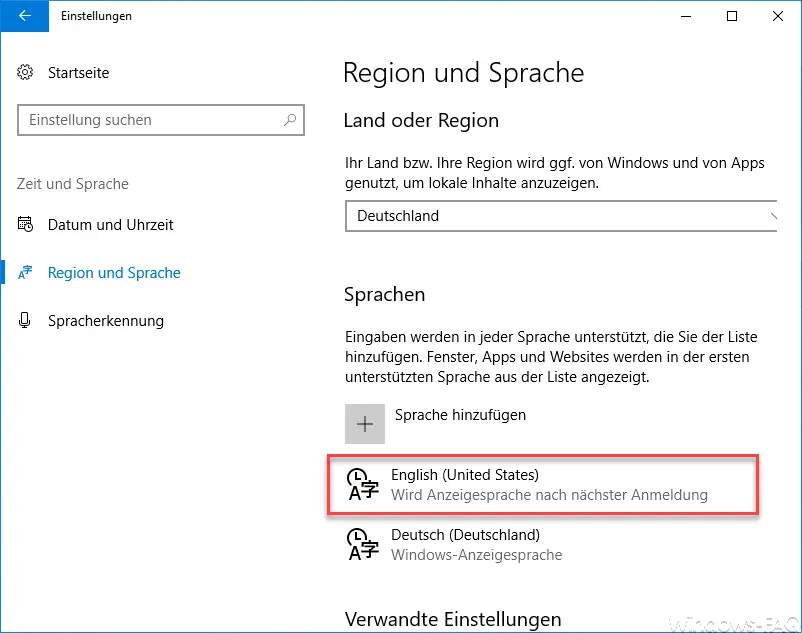Expand the region dropdown chevron arrow

coord(773,216)
